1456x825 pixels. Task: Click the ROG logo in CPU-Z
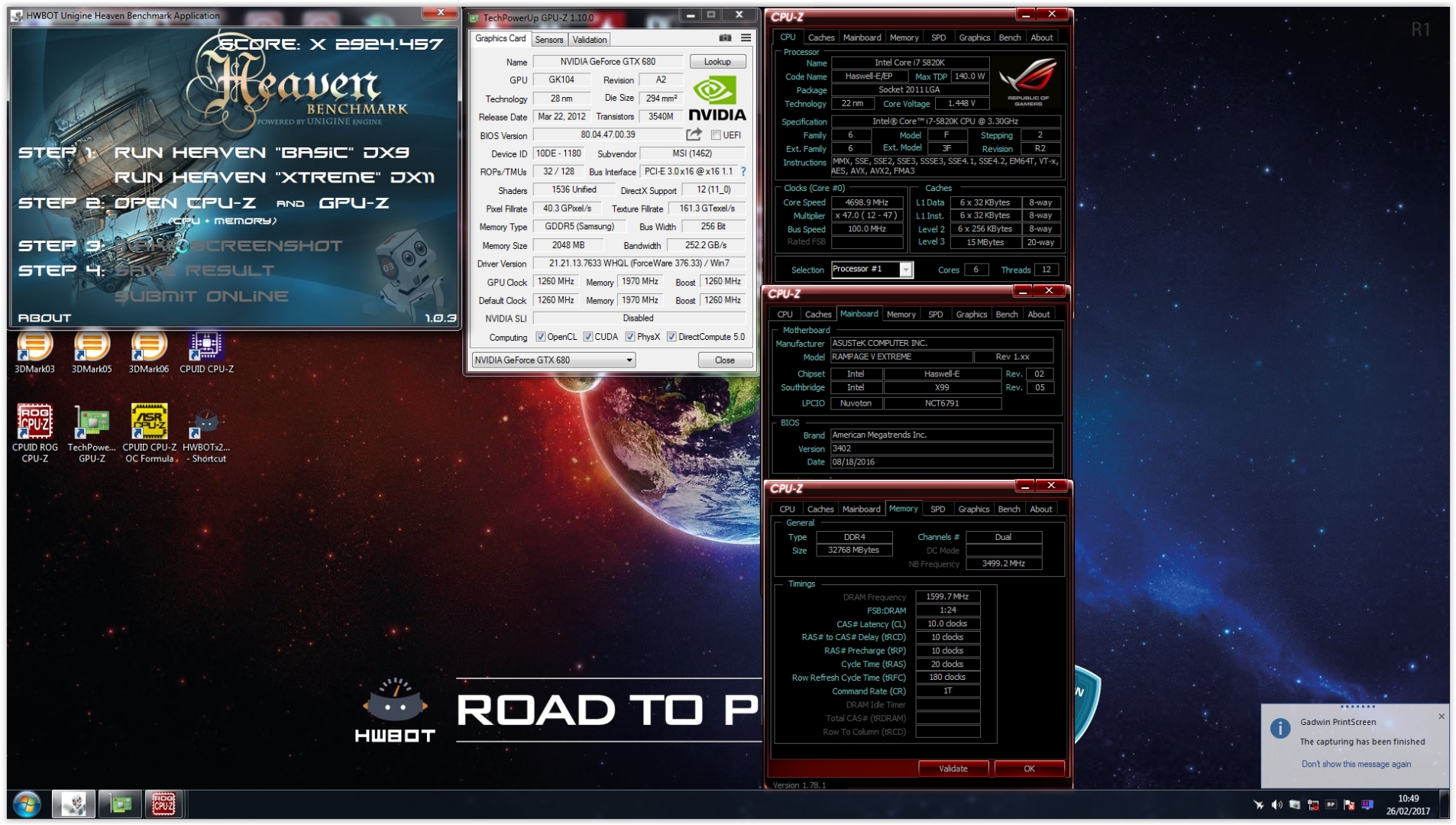pos(1028,81)
